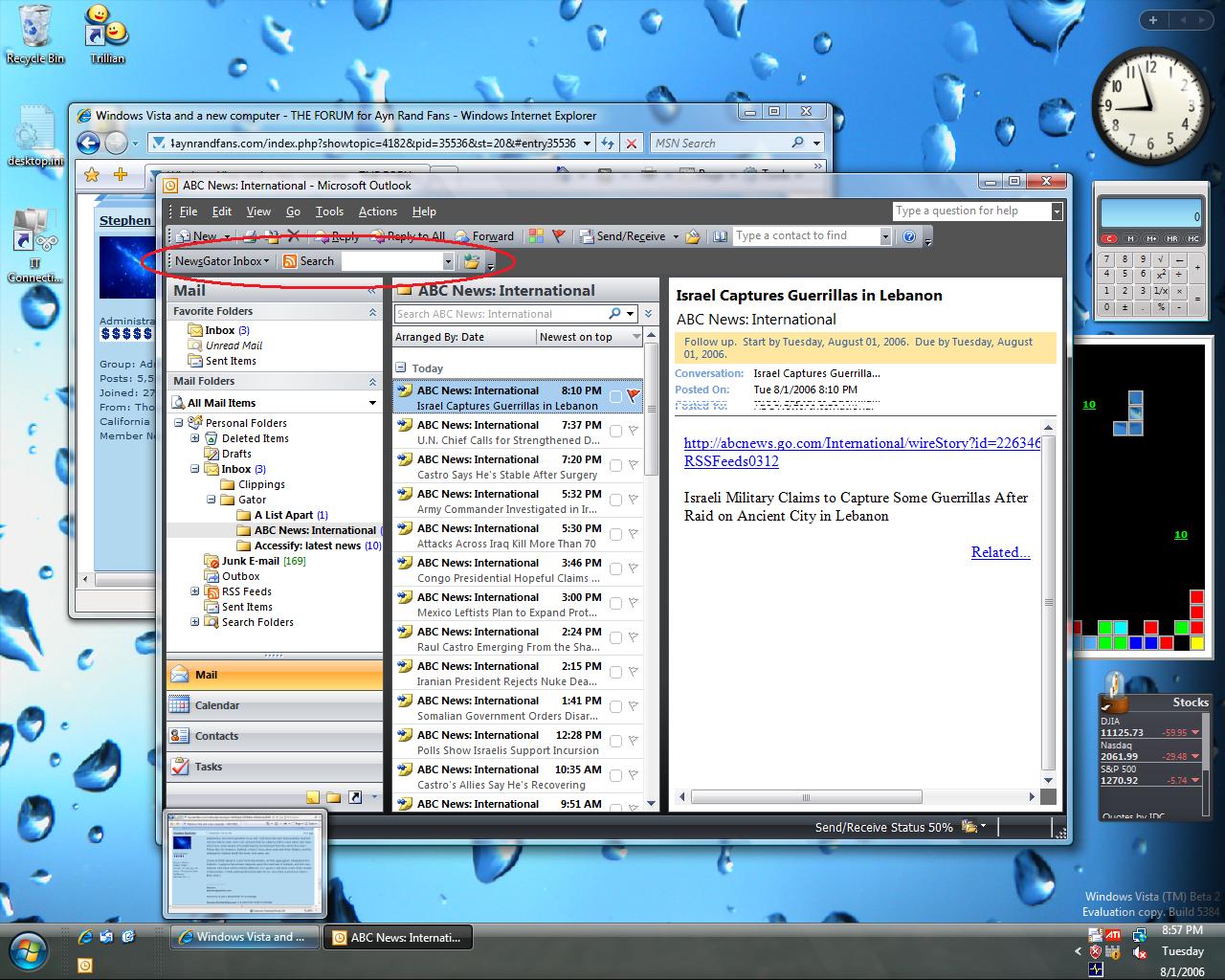The image size is (1225, 980).
Task: Open the Categorize color squares icon
Action: pos(536,236)
